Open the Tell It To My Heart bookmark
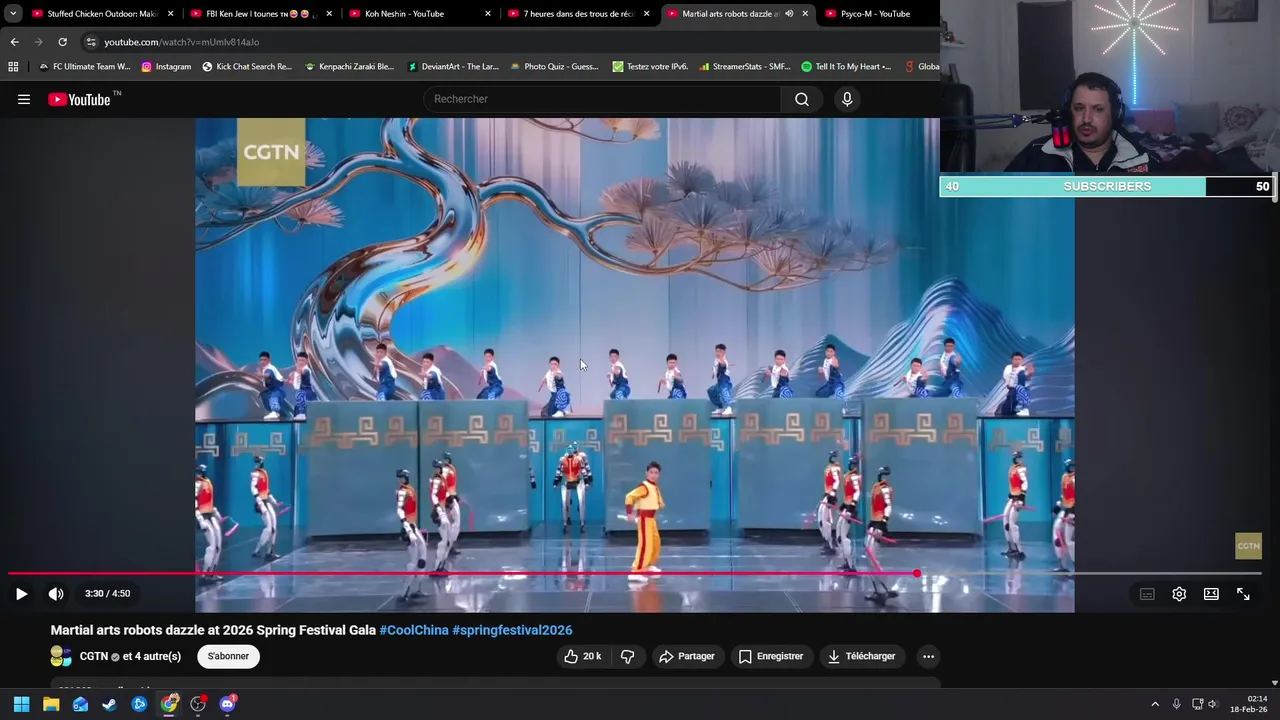Viewport: 1280px width, 720px height. (846, 67)
